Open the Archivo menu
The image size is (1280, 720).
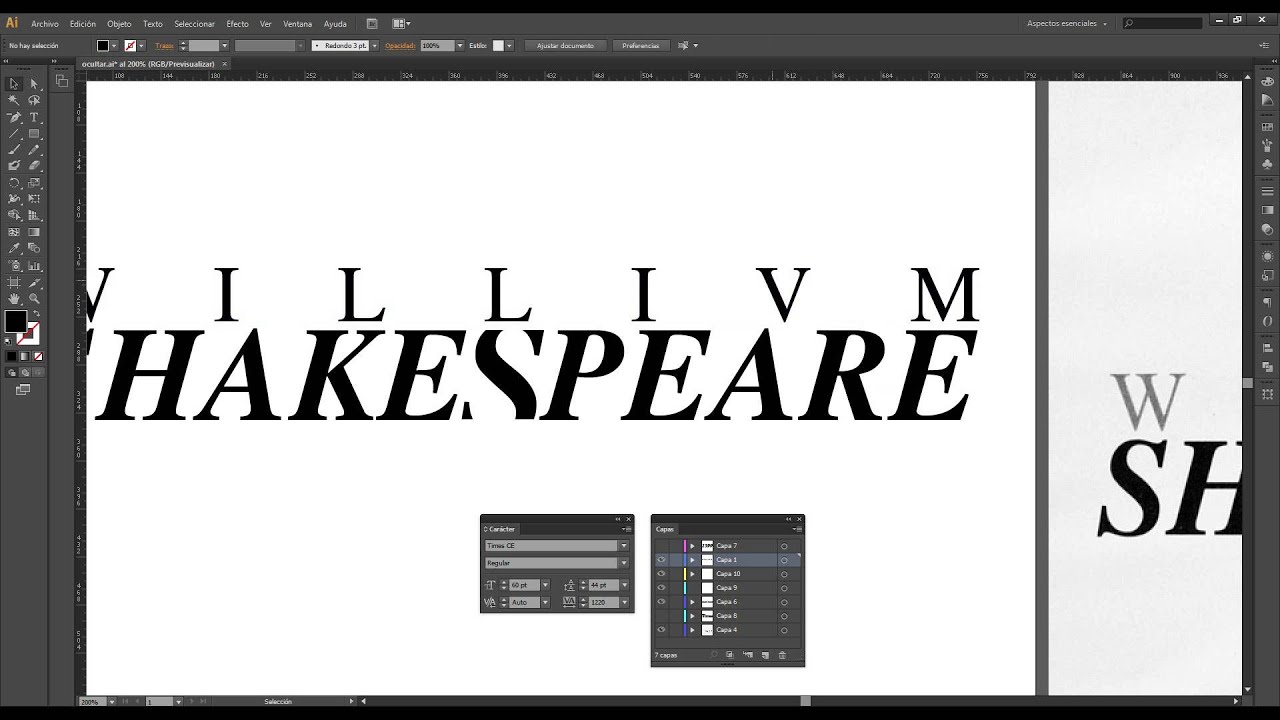tap(45, 23)
